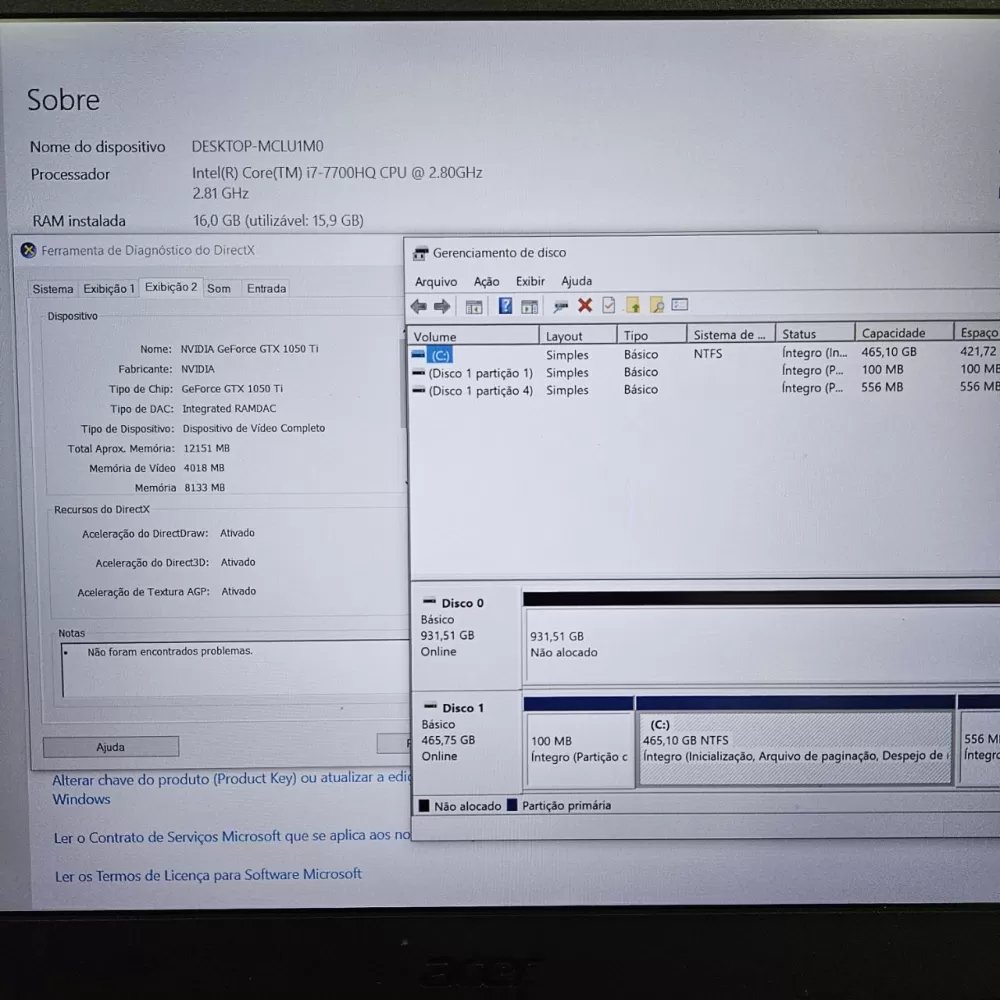Image resolution: width=1000 pixels, height=1000 pixels.
Task: Click the list settings view icon
Action: [x=680, y=304]
